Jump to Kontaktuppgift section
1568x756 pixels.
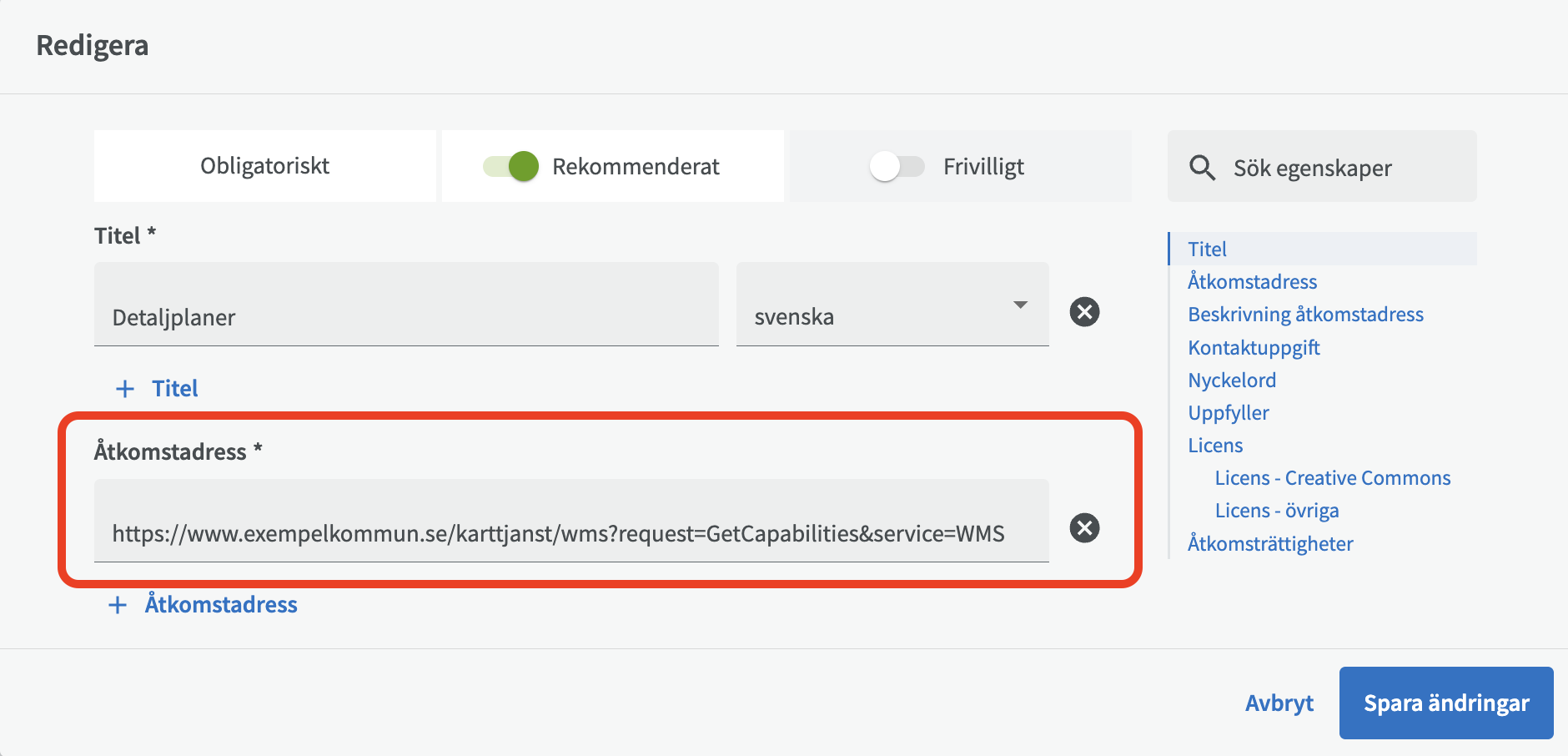[1254, 347]
